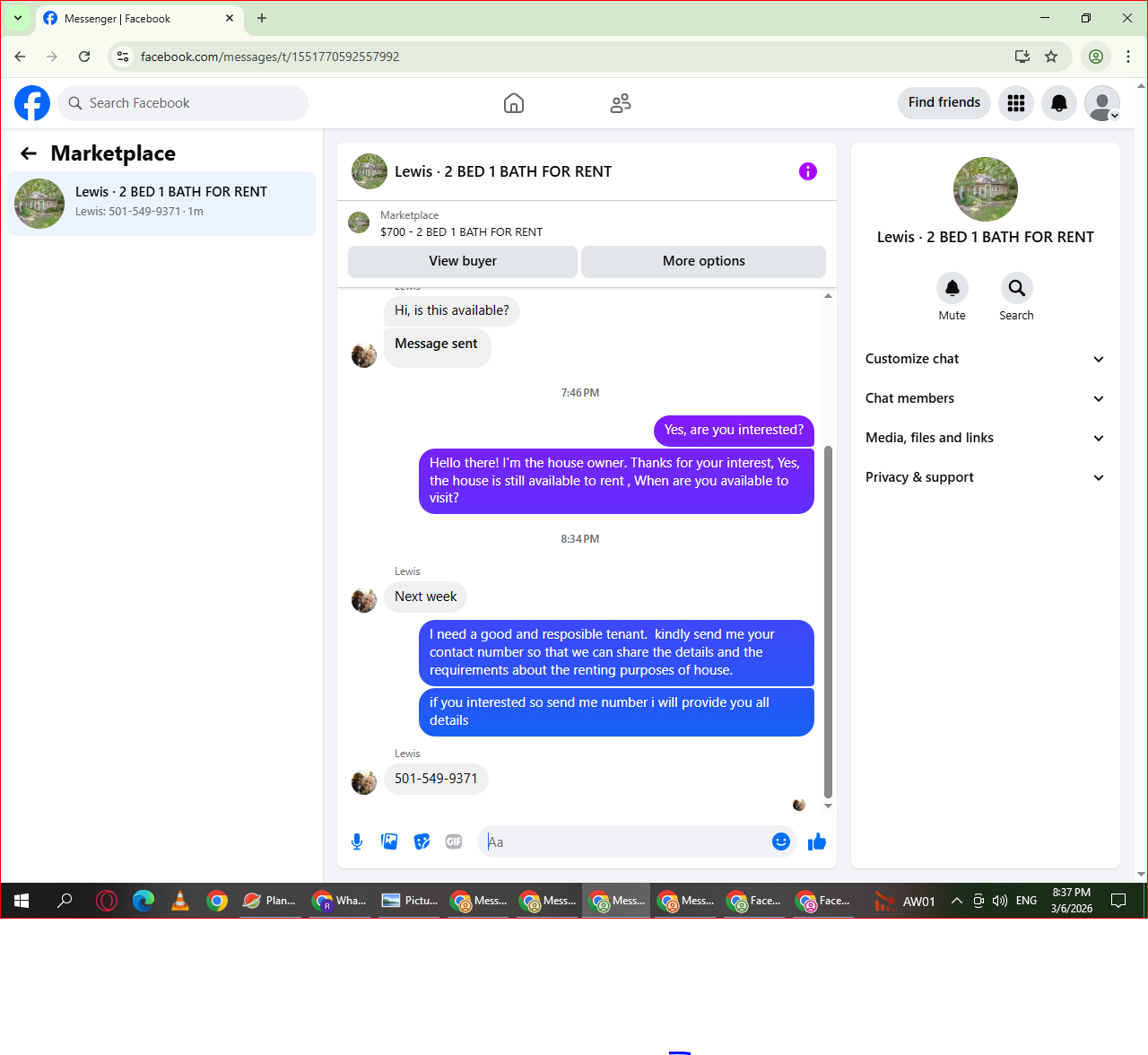Screen dimensions: 1148x1055
Task: Open taskbar search magnifier
Action: pyautogui.click(x=65, y=901)
